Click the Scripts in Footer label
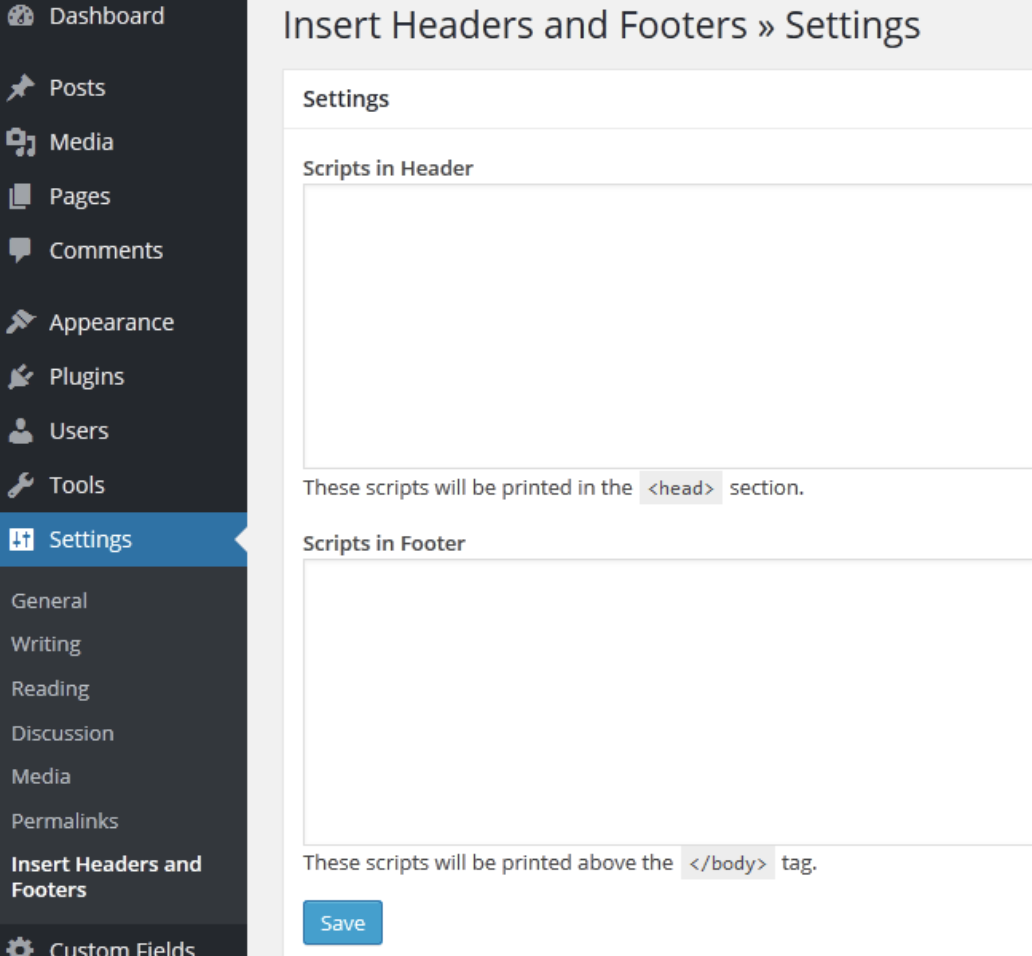The height and width of the screenshot is (956, 1032). click(384, 543)
